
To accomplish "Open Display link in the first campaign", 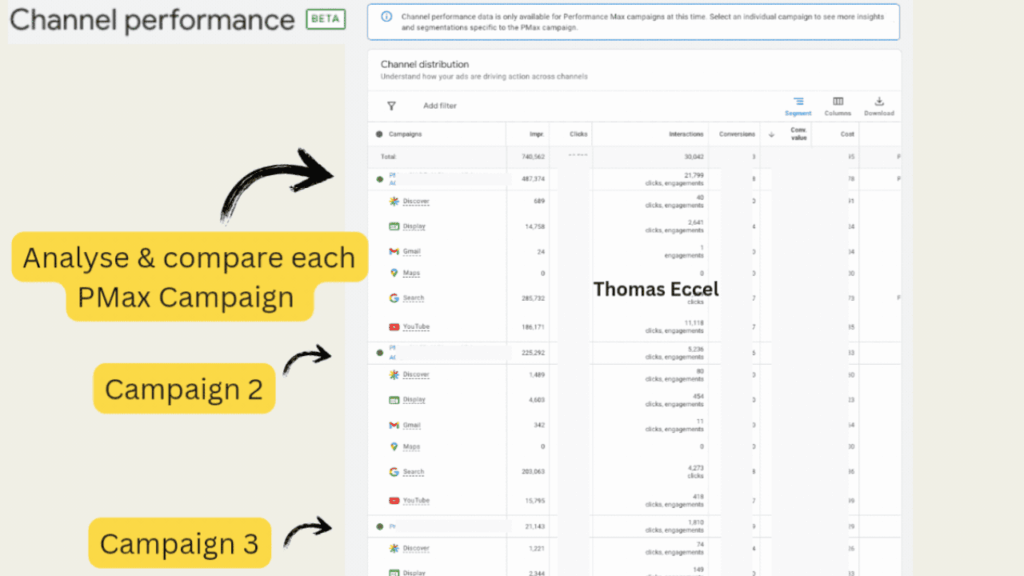I will coord(415,227).
